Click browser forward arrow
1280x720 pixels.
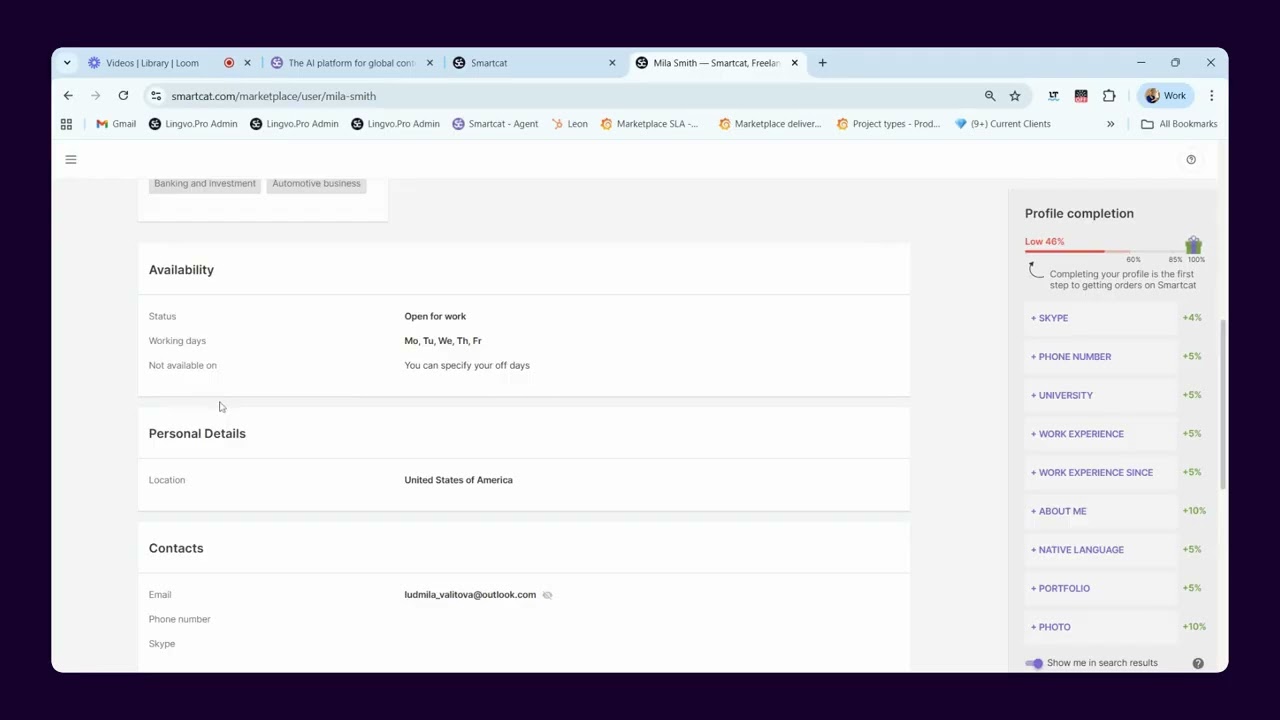(x=95, y=96)
